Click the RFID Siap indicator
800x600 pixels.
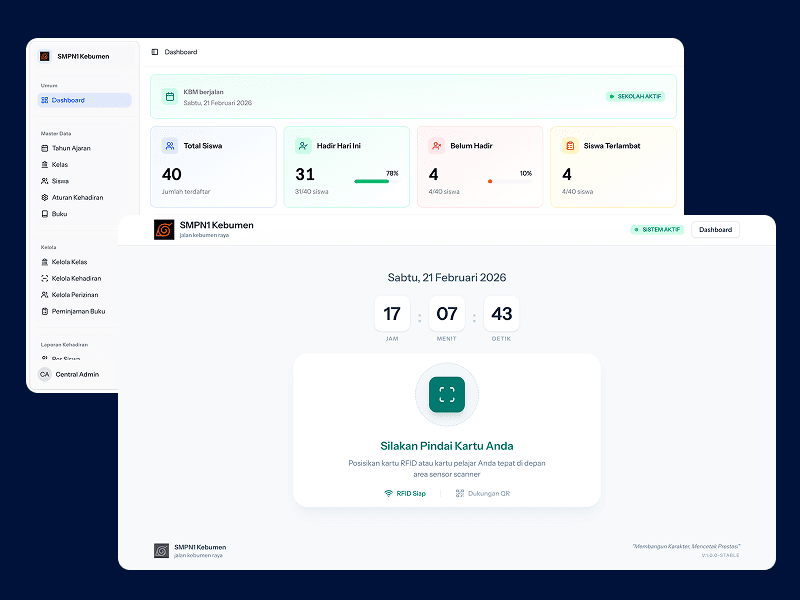tap(405, 493)
